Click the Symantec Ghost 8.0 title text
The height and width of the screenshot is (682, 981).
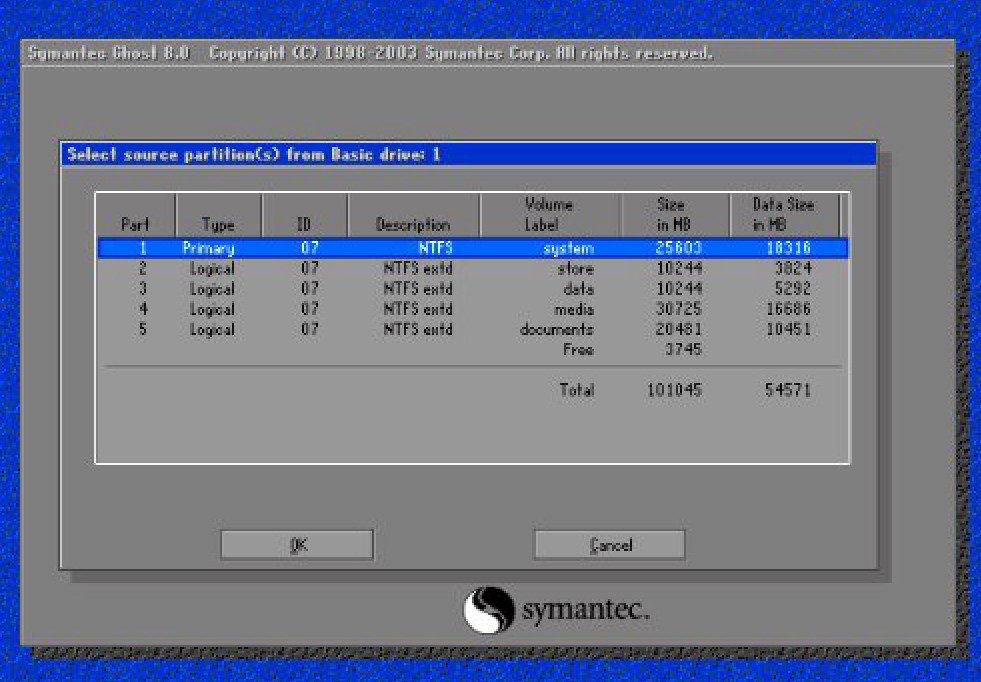(x=108, y=53)
